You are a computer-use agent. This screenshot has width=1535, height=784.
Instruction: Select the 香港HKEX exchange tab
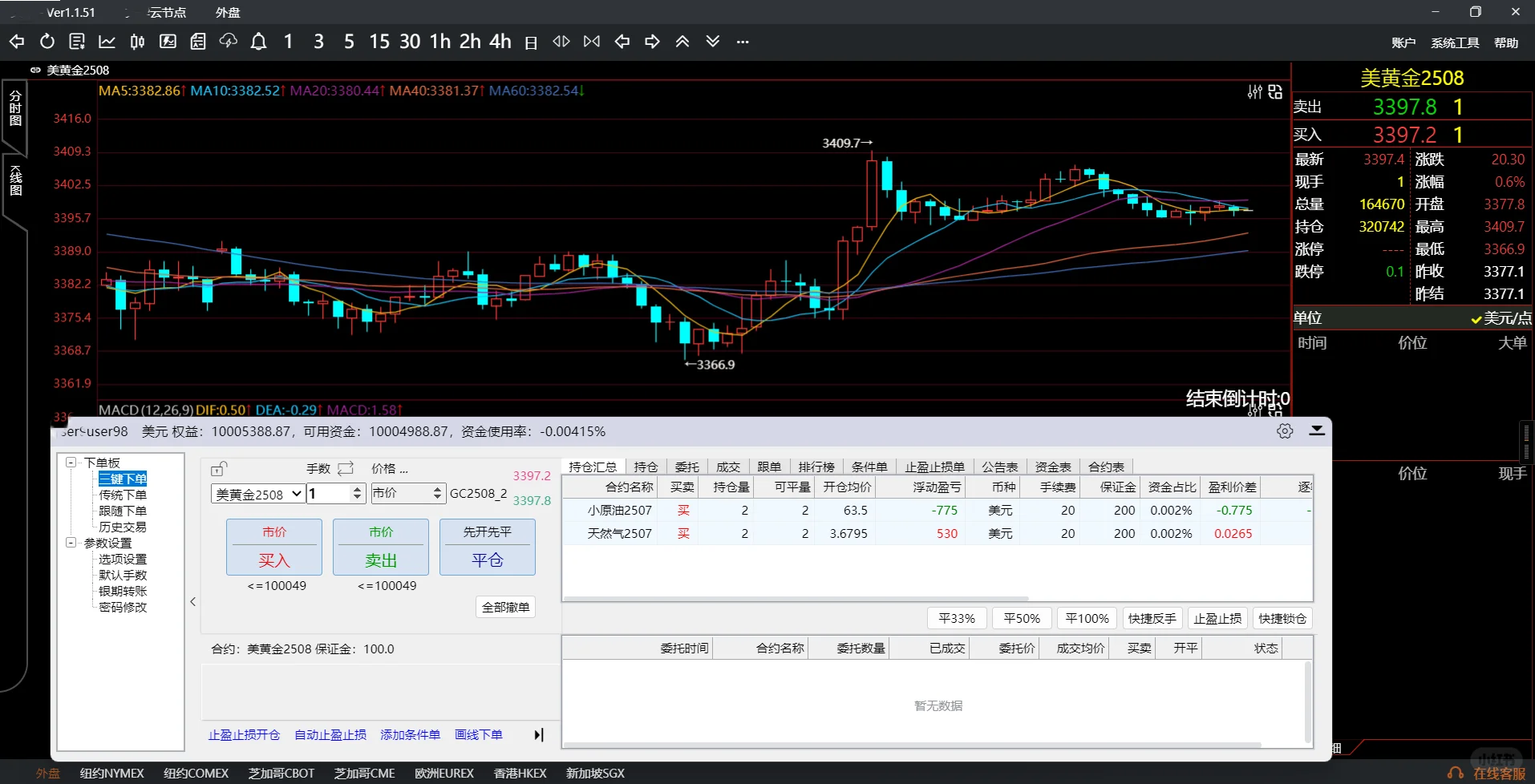tap(520, 774)
